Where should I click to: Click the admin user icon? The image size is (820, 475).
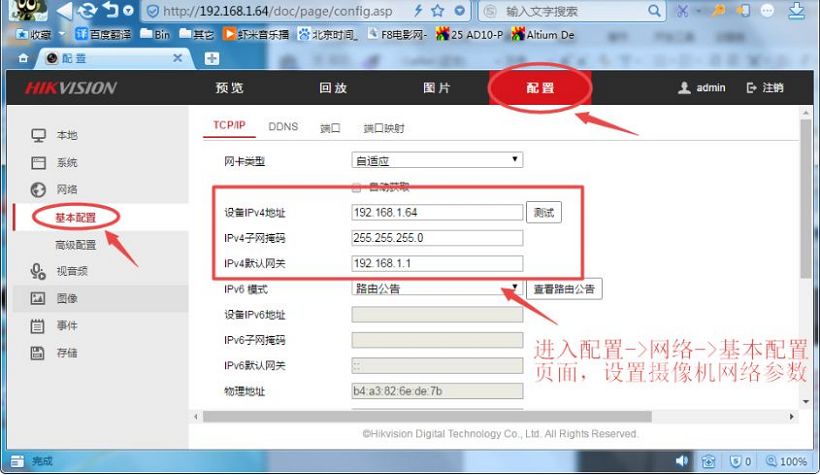684,88
